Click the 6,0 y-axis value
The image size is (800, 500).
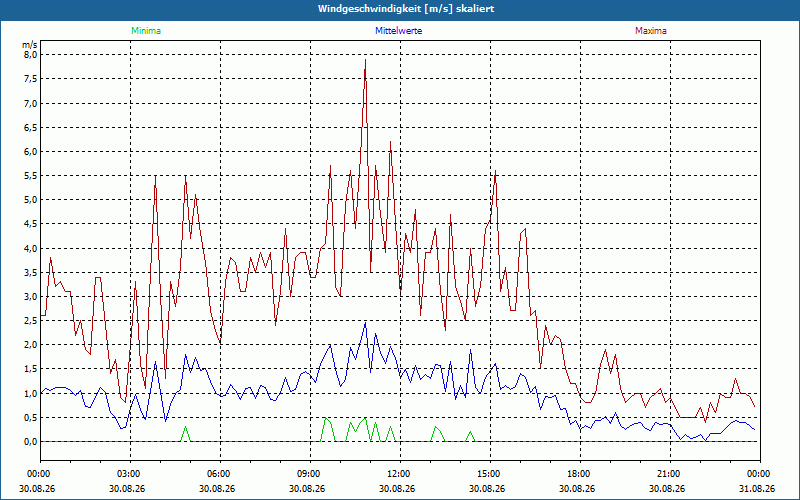pyautogui.click(x=31, y=152)
